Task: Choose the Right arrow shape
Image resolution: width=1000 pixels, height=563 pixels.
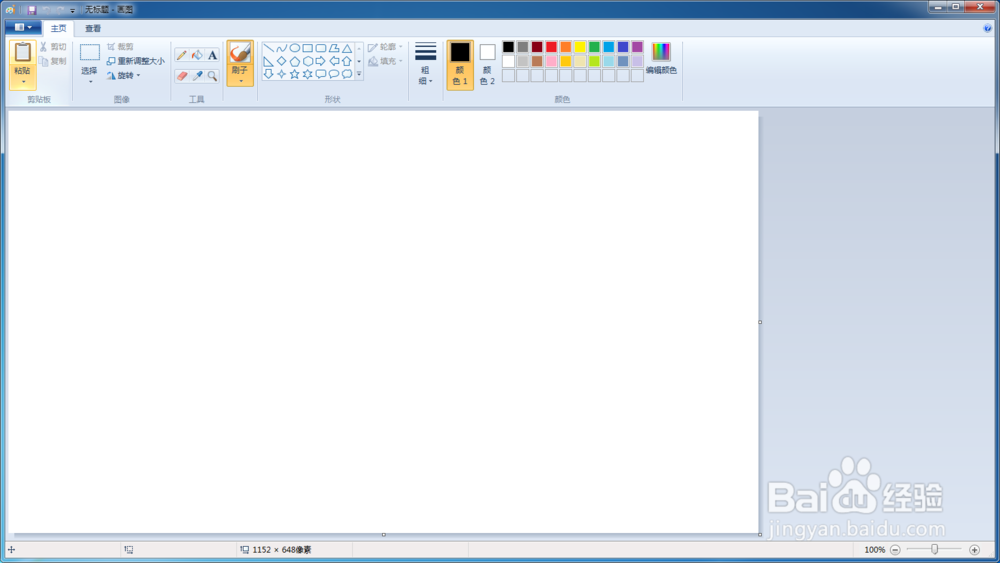Action: coord(321,61)
